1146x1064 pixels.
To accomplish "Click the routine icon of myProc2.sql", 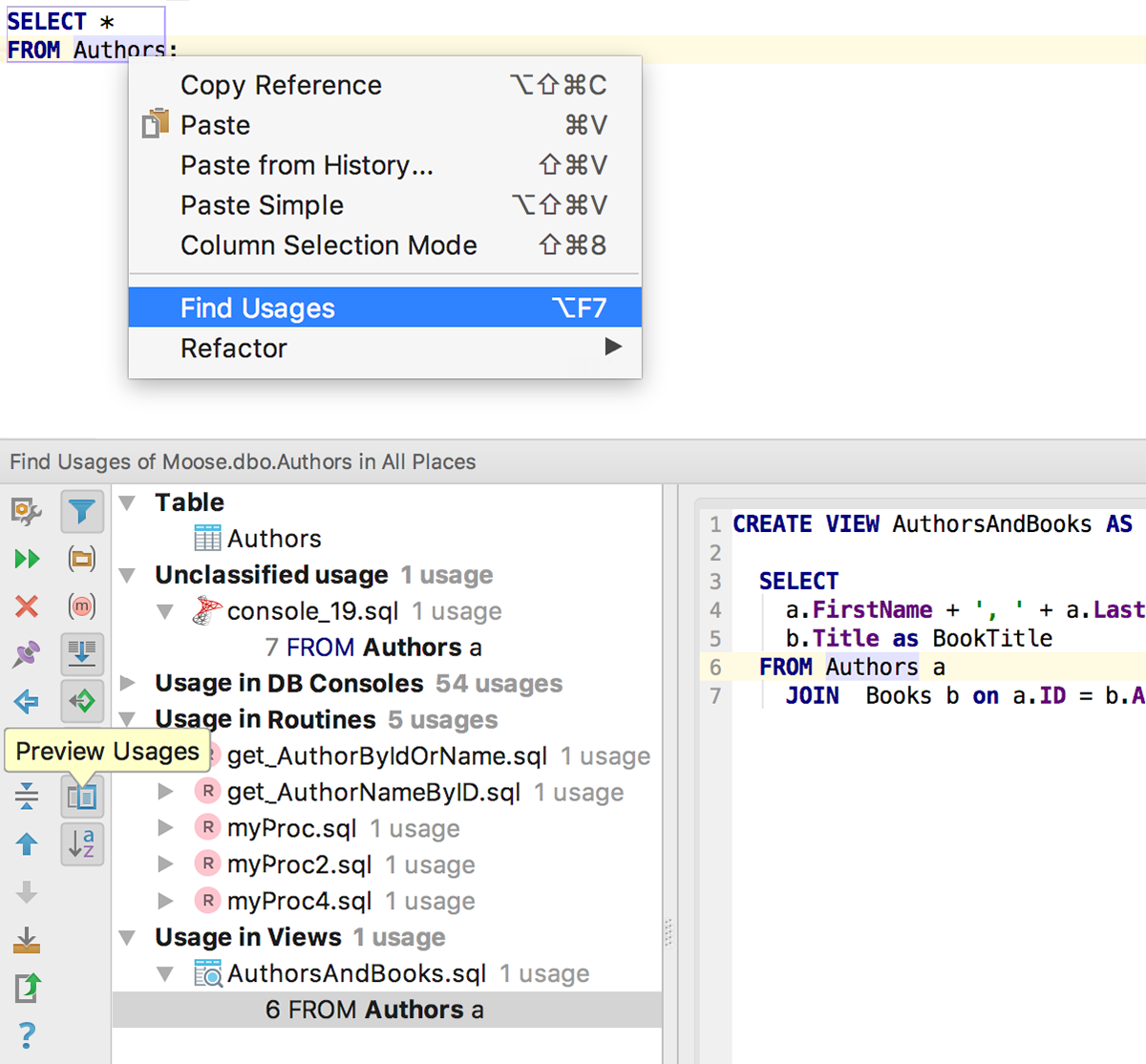I will [x=207, y=864].
